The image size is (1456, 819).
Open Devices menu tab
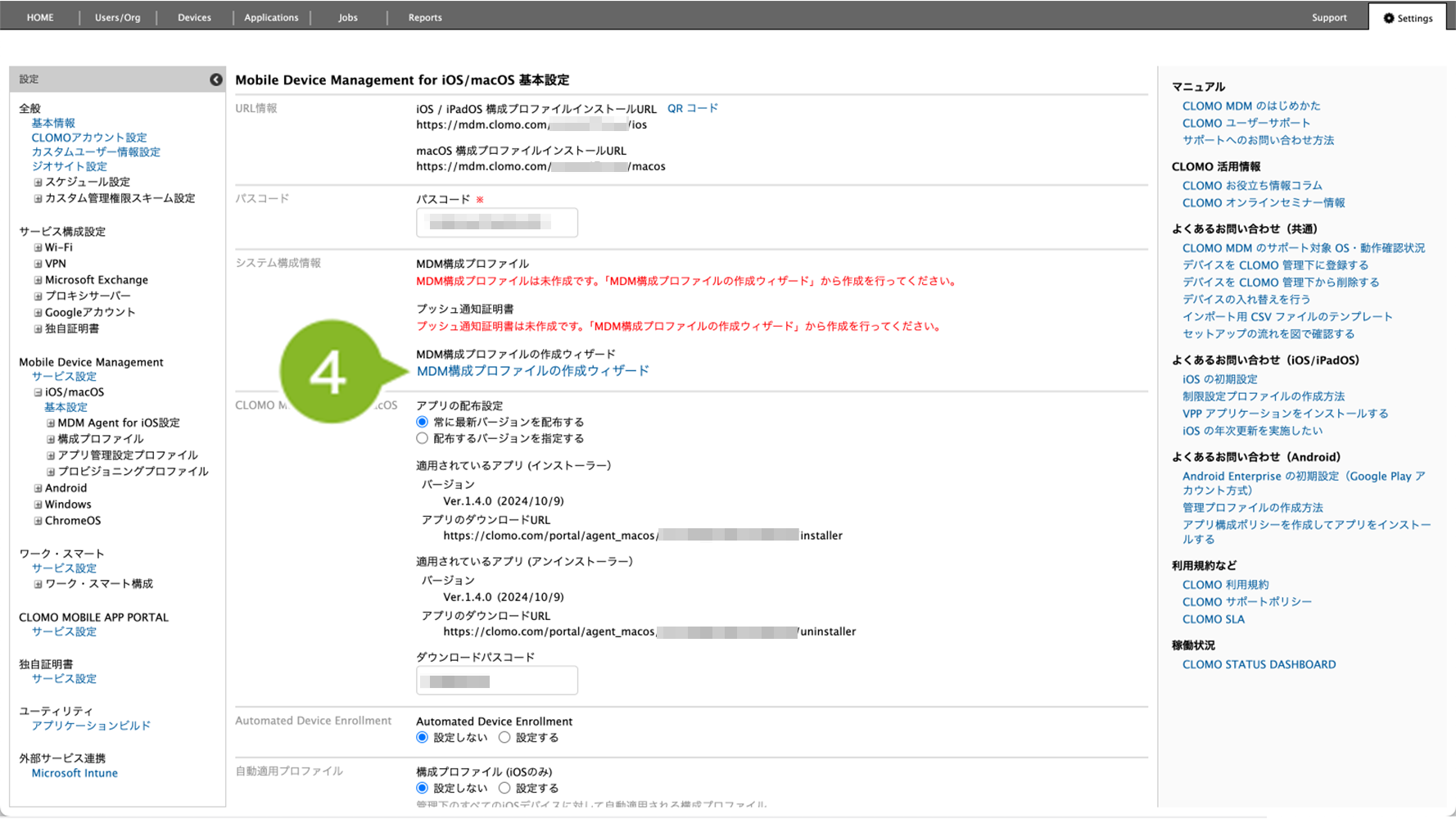(194, 17)
